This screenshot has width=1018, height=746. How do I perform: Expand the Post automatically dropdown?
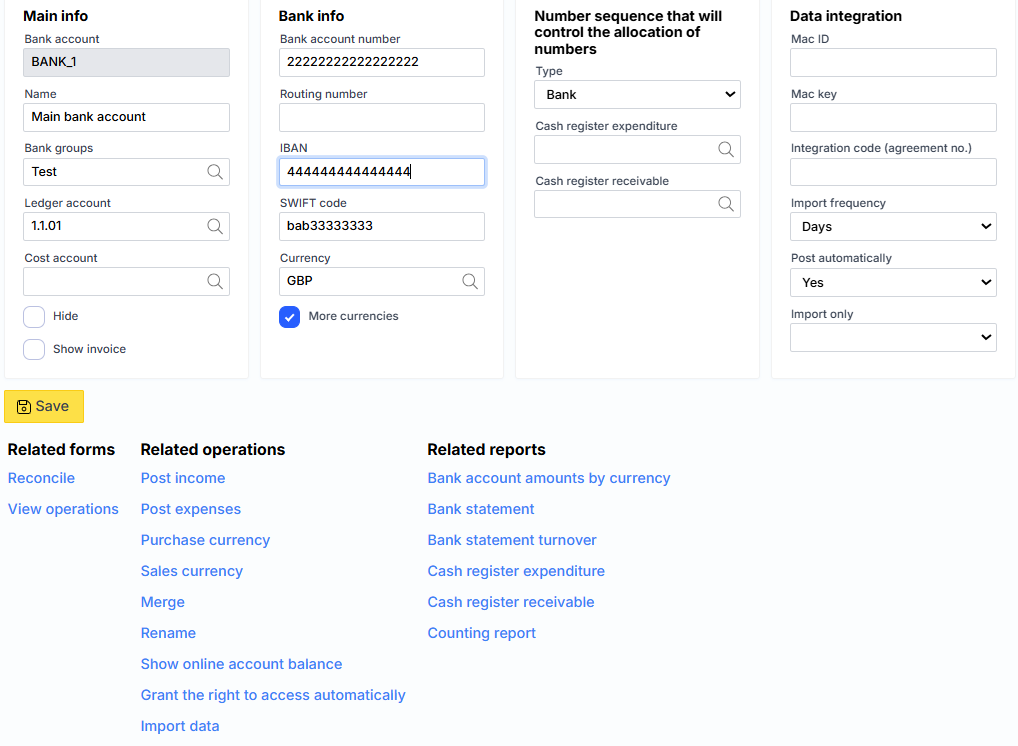(893, 283)
